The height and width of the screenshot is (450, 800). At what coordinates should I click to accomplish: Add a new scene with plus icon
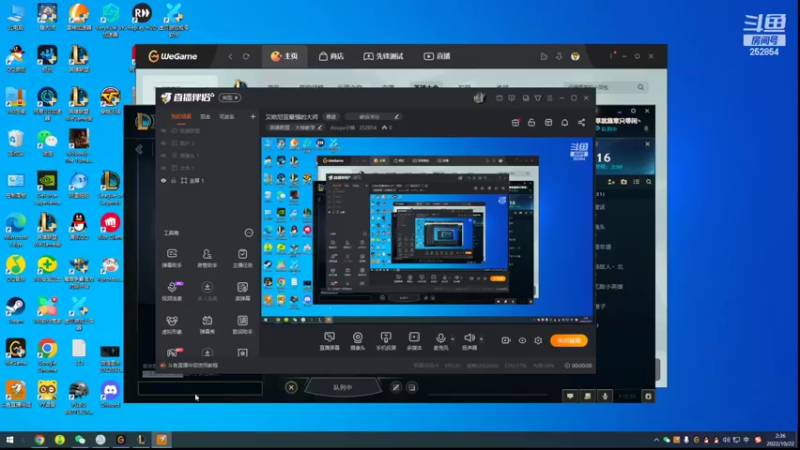coord(253,117)
